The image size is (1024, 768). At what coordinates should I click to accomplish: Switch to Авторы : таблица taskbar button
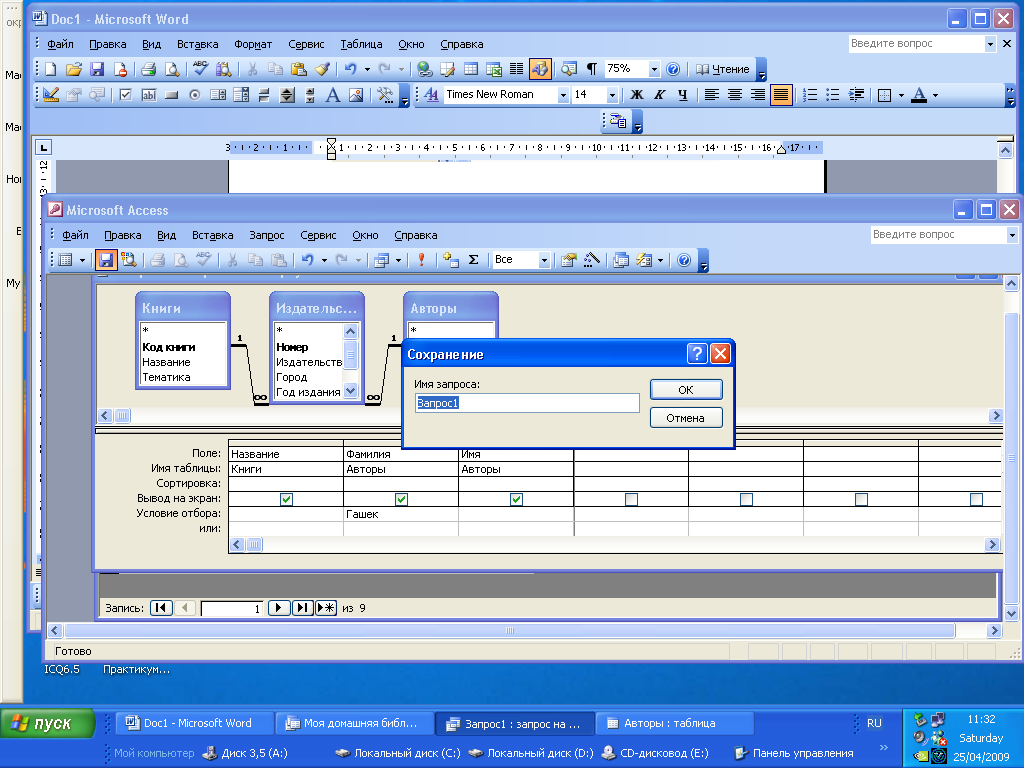click(x=675, y=724)
